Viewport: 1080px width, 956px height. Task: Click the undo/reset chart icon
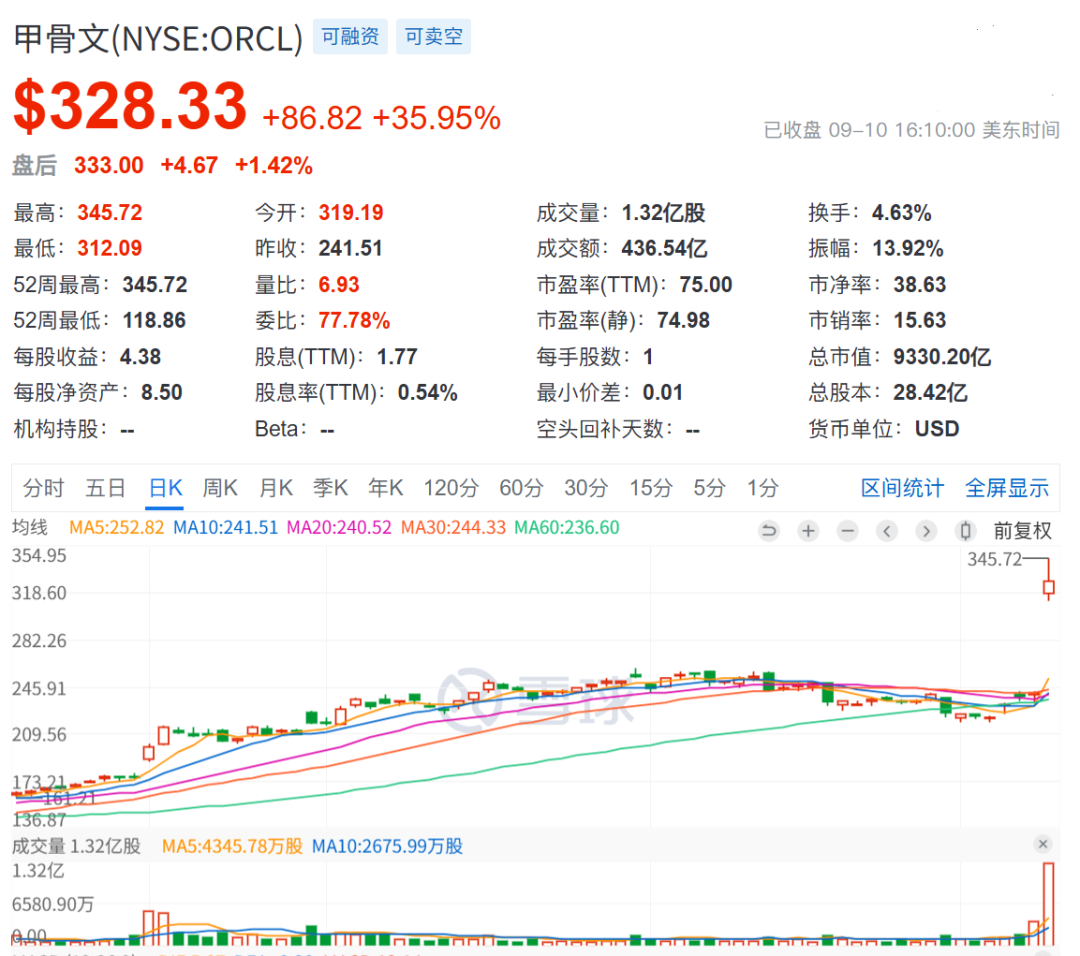pyautogui.click(x=769, y=530)
